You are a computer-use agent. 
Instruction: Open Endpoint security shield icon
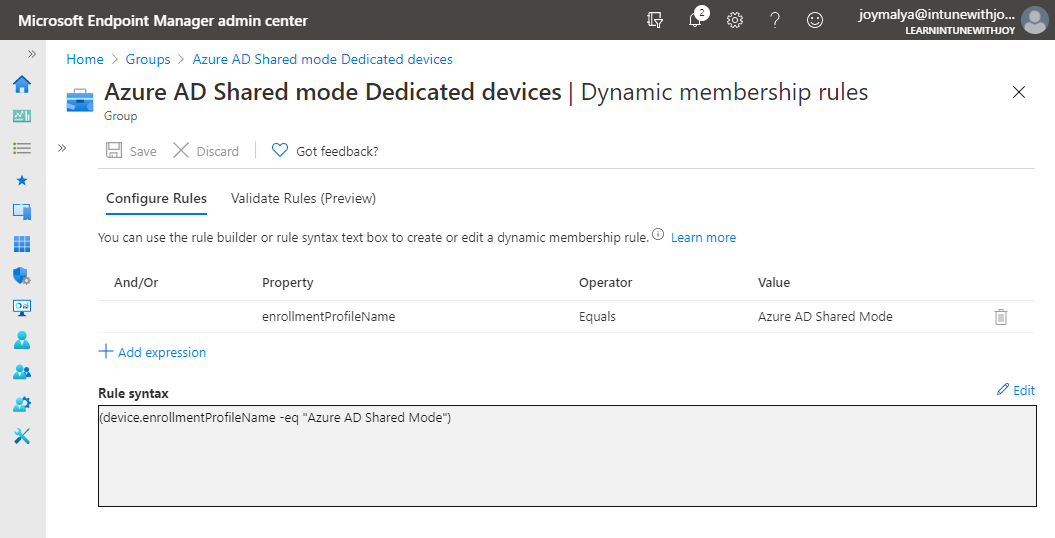click(x=22, y=276)
